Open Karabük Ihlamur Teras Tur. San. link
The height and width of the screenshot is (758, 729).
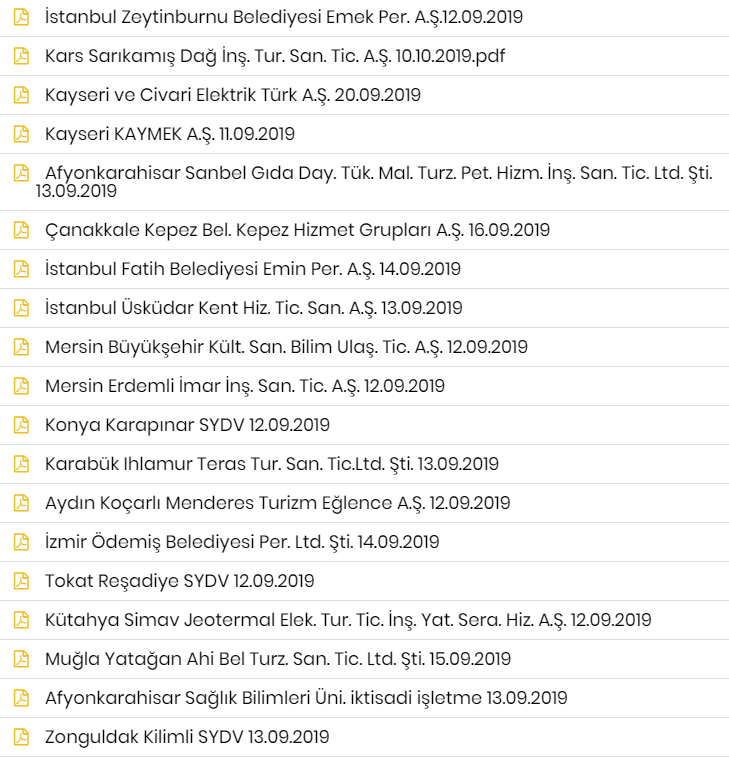click(x=272, y=464)
